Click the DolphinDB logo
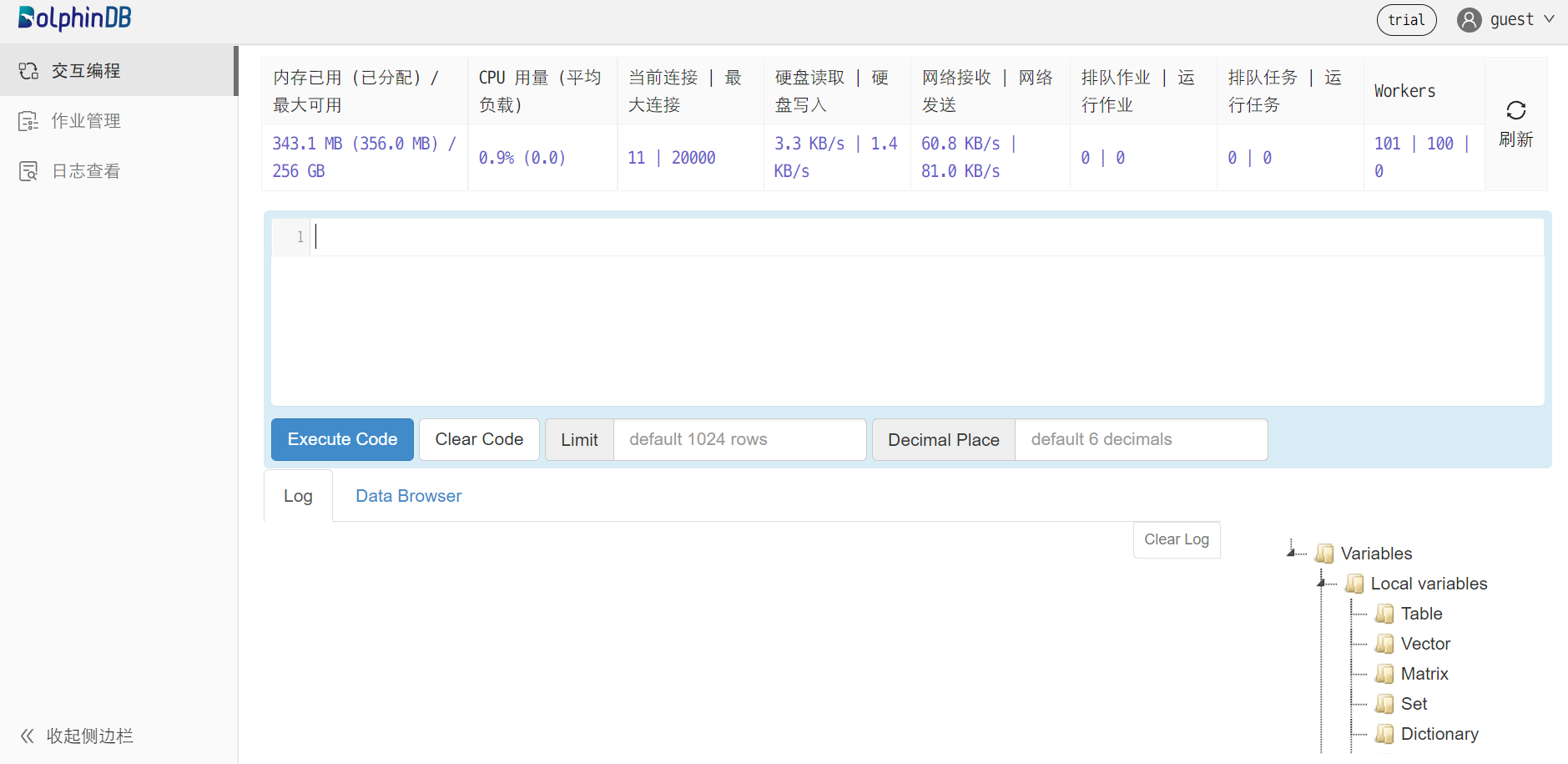The height and width of the screenshot is (764, 1568). [75, 18]
